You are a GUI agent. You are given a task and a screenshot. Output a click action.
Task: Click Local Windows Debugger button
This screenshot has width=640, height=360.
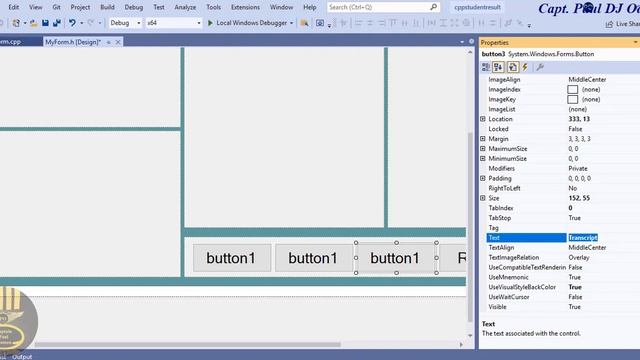(x=251, y=23)
